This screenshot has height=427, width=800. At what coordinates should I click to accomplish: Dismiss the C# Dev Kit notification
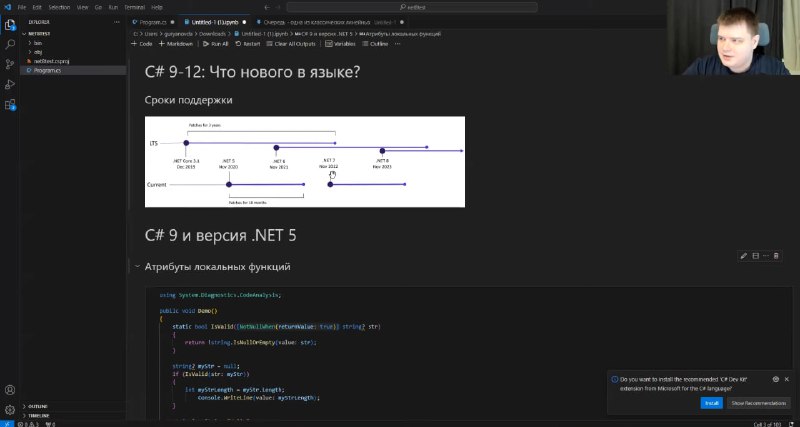click(786, 379)
